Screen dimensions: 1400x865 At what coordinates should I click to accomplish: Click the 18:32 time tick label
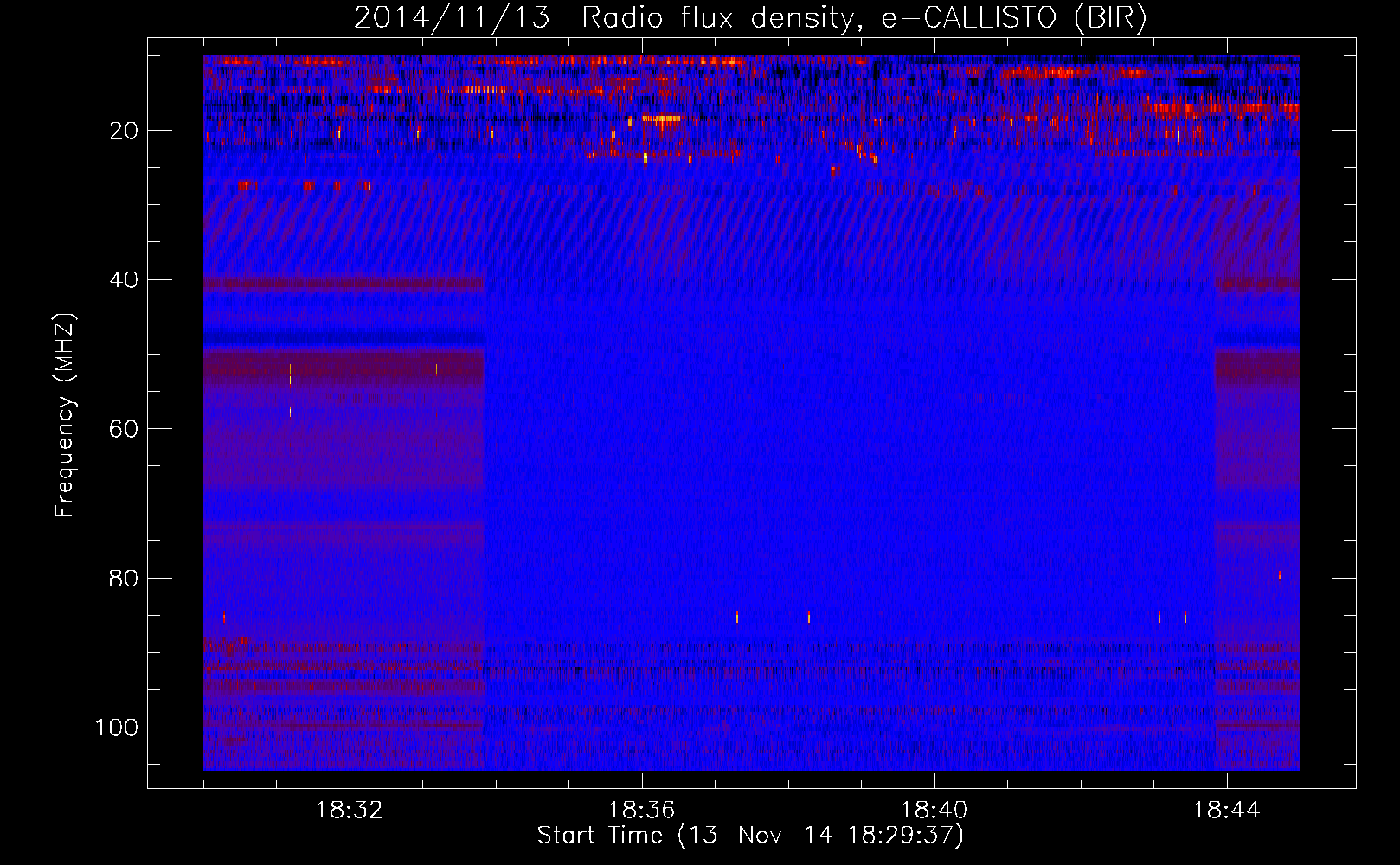point(350,811)
